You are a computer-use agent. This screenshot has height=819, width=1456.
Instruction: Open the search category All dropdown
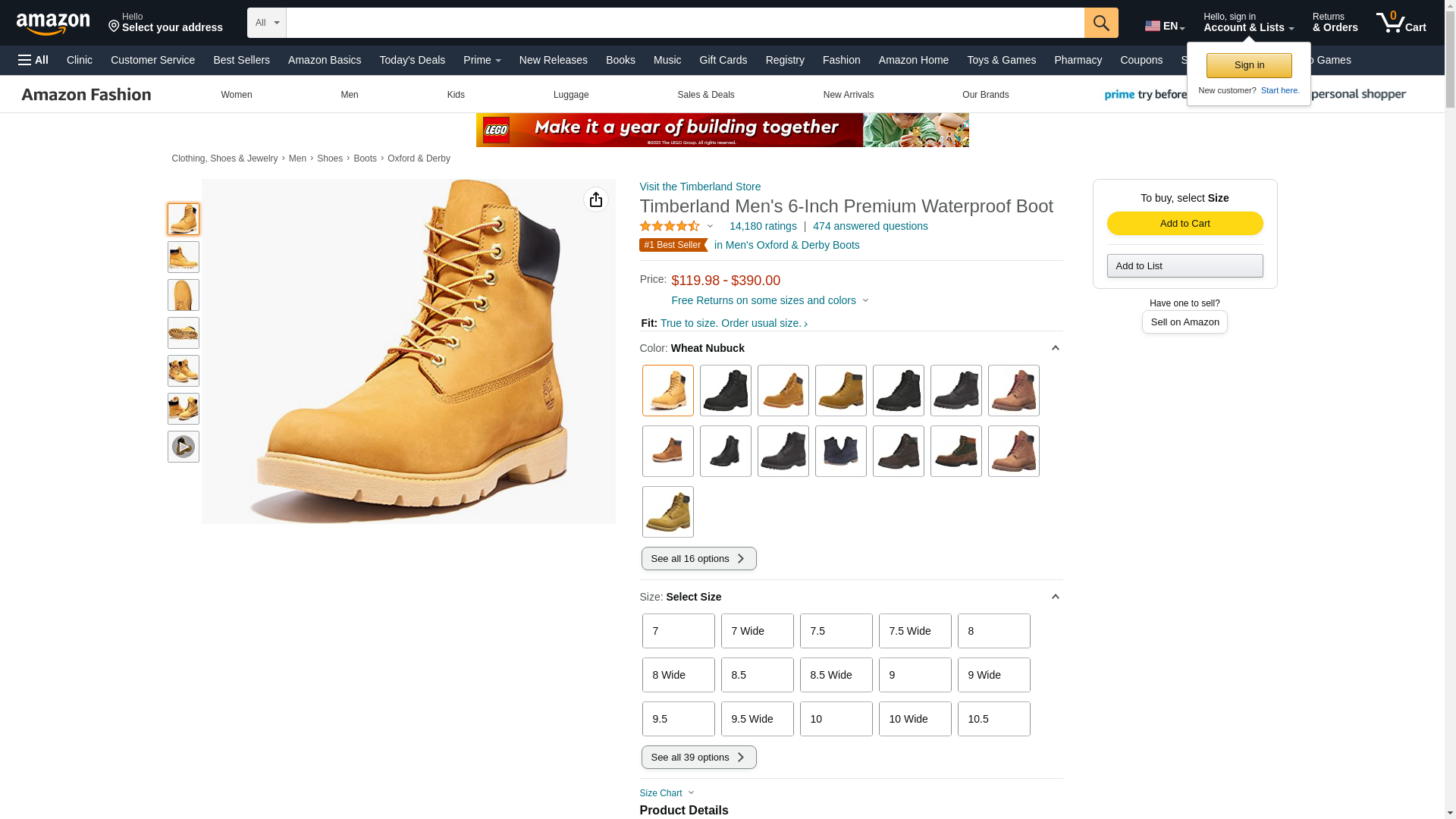(x=266, y=23)
